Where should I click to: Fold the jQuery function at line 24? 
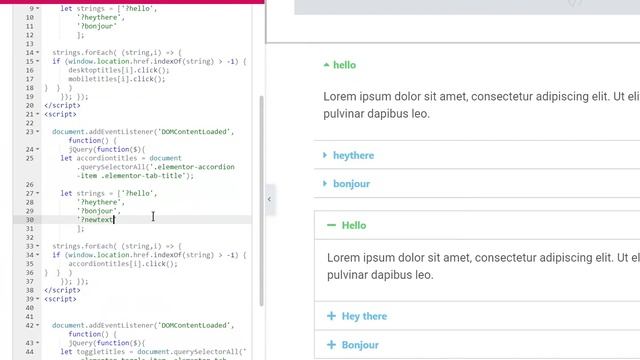(38, 149)
